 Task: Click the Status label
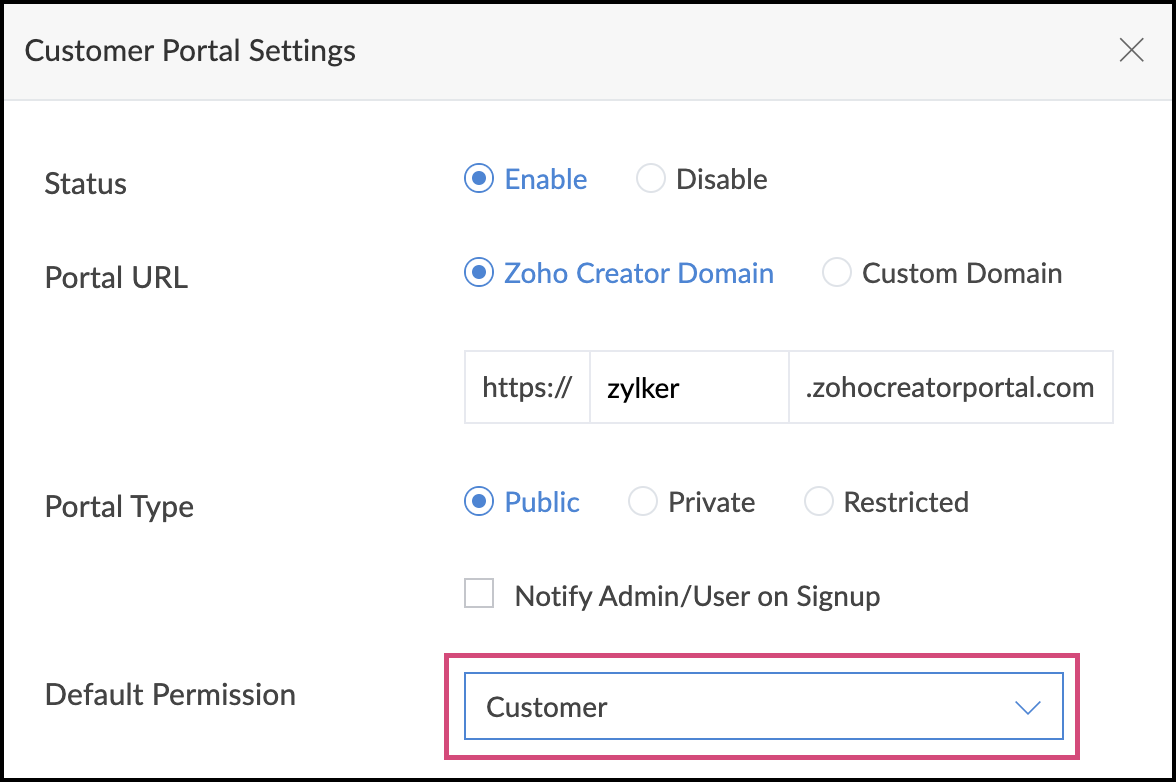point(86,184)
